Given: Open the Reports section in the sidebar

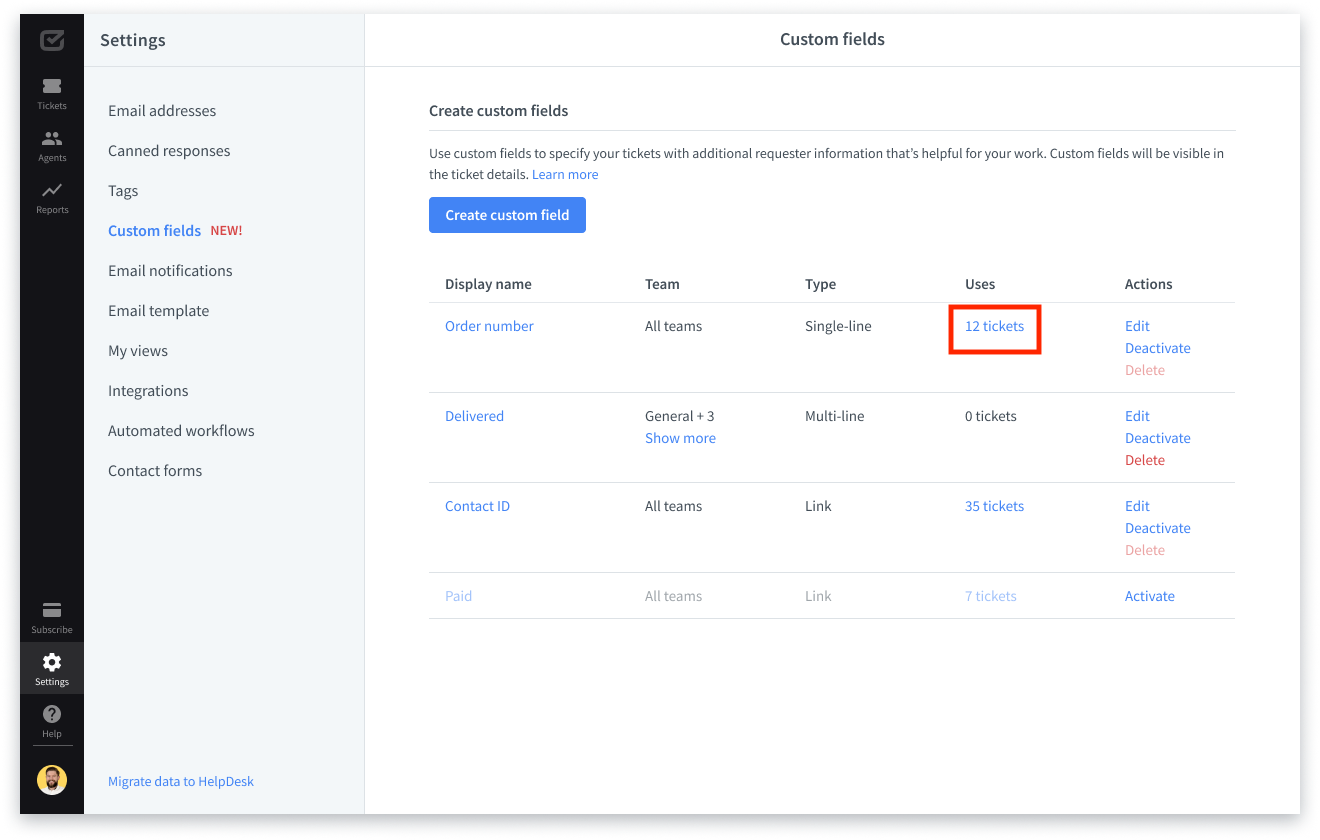Looking at the screenshot, I should pyautogui.click(x=52, y=198).
